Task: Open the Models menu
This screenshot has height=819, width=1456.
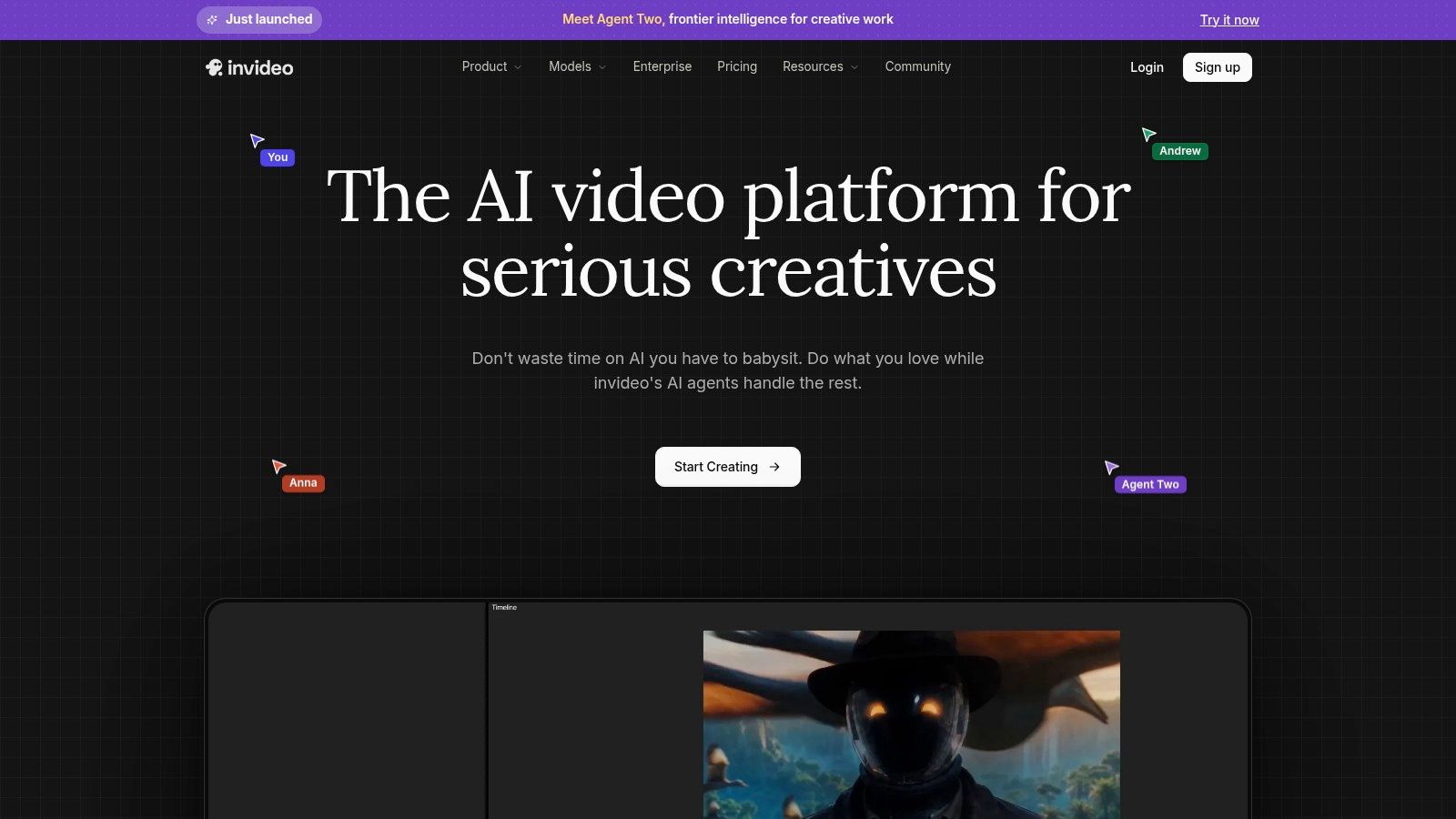Action: (x=577, y=66)
